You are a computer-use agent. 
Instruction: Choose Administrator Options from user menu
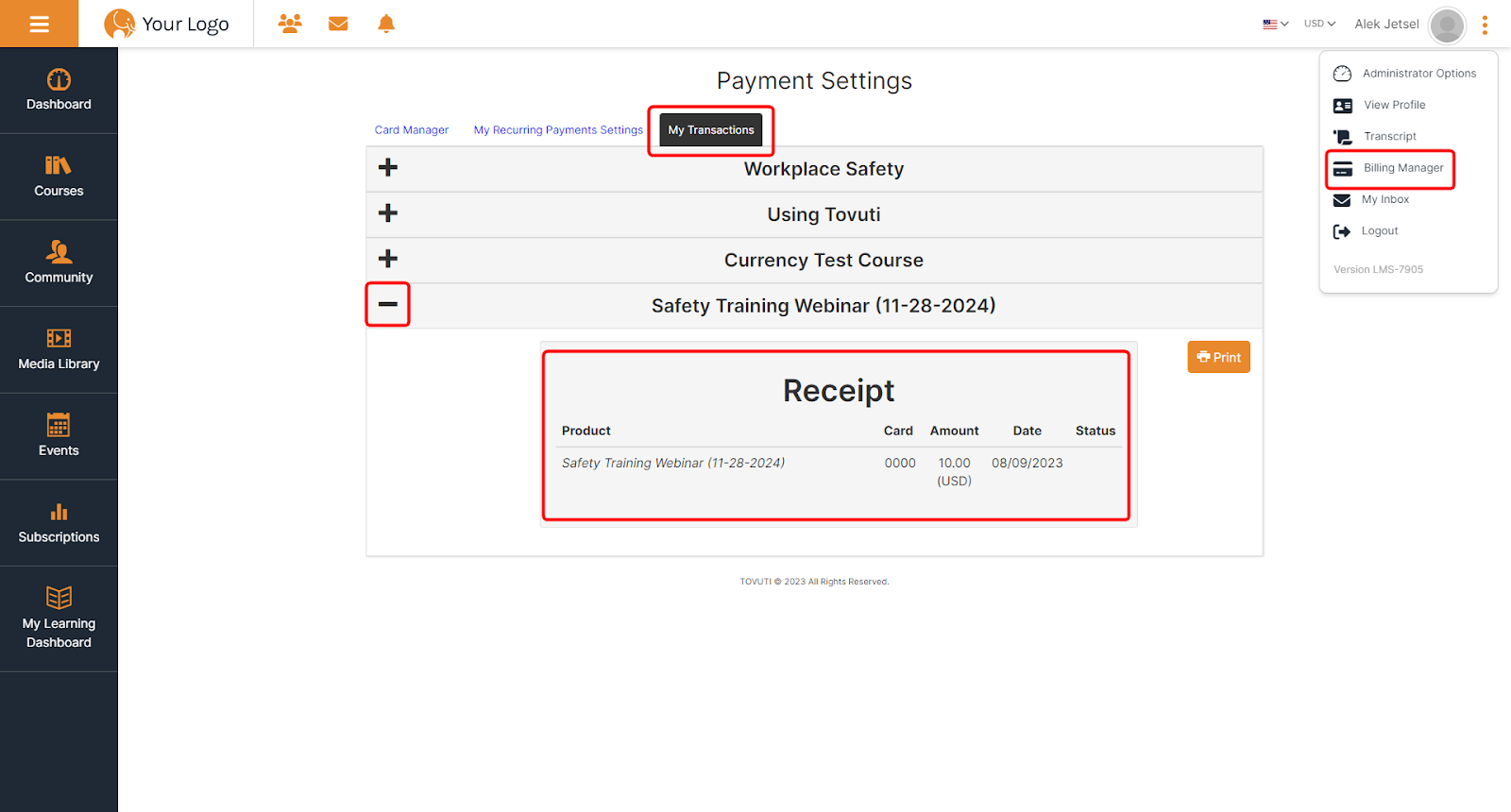[1418, 74]
